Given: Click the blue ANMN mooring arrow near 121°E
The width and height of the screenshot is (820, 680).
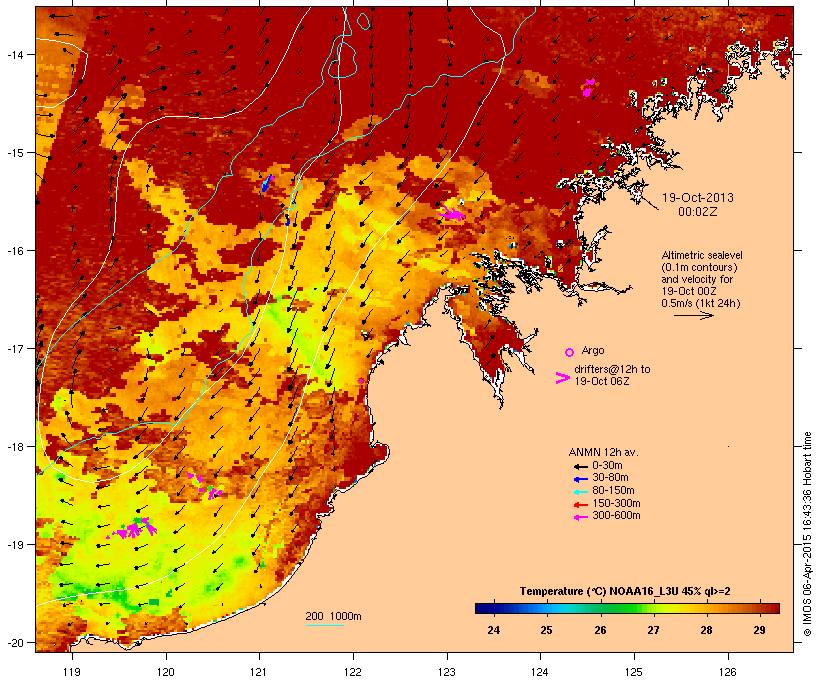Looking at the screenshot, I should click(267, 183).
